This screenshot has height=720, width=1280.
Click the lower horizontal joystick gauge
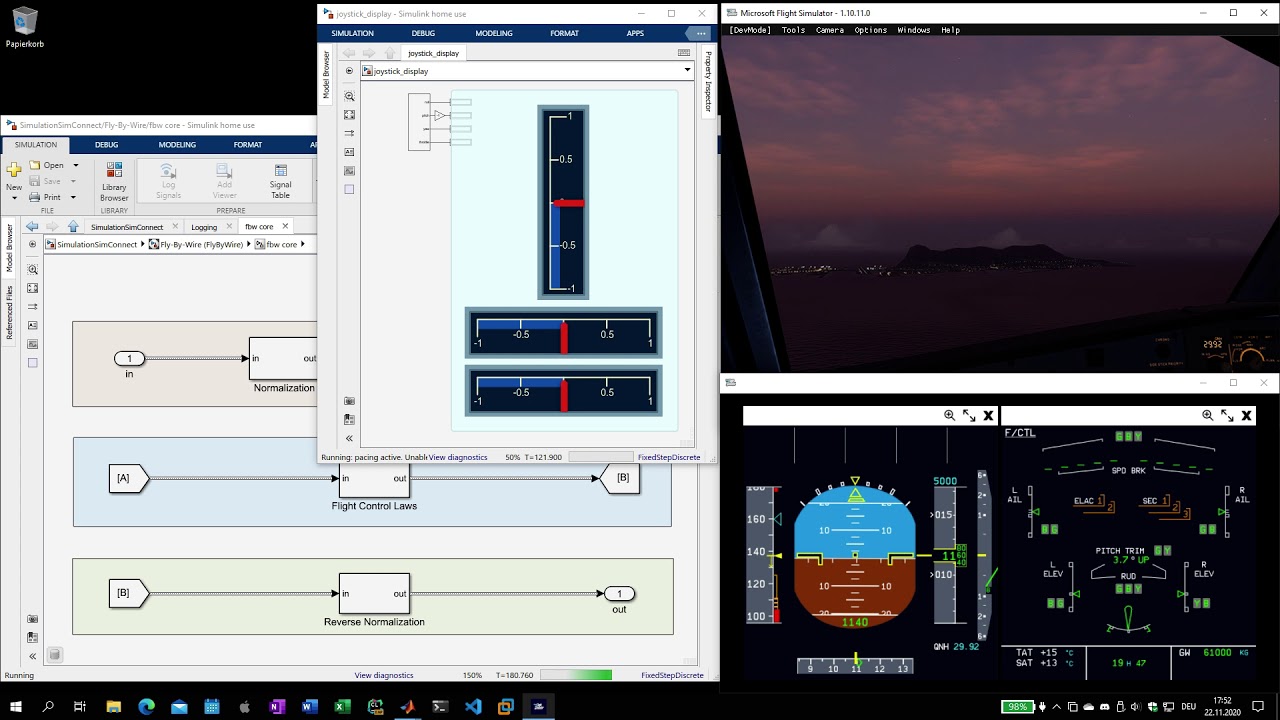[563, 391]
